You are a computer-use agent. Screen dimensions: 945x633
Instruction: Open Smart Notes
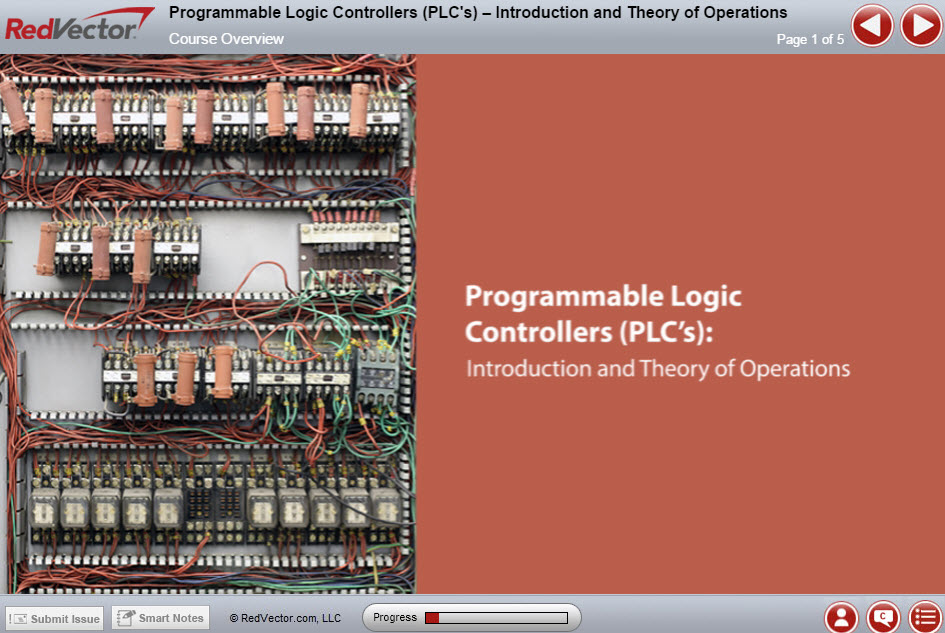tap(160, 618)
